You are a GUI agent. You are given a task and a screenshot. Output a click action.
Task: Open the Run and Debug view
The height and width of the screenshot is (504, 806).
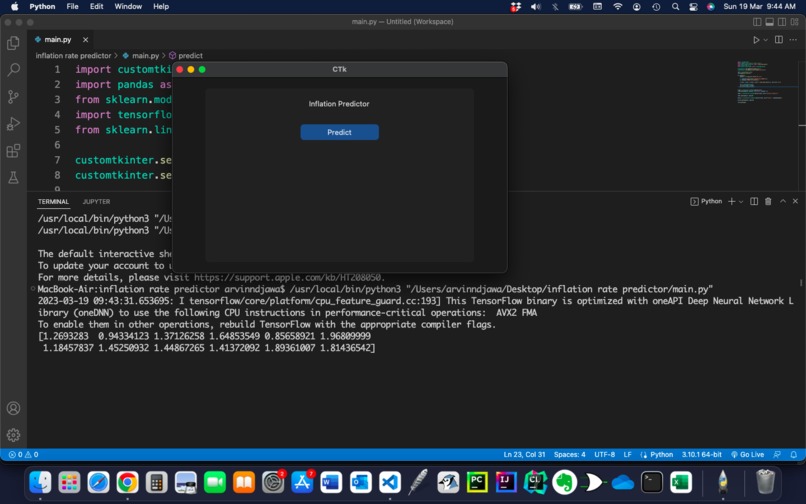coord(13,123)
